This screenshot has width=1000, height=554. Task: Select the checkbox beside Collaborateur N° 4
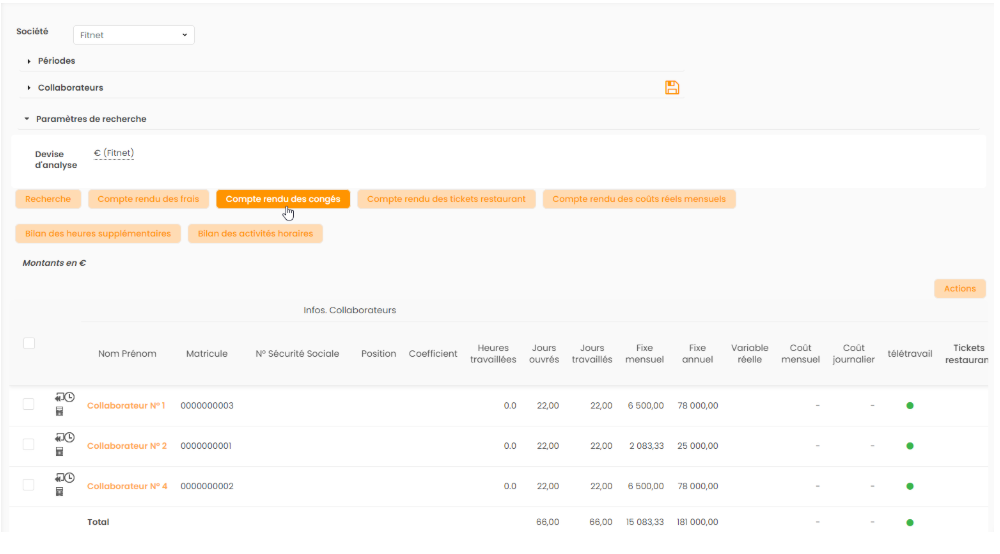(x=29, y=485)
